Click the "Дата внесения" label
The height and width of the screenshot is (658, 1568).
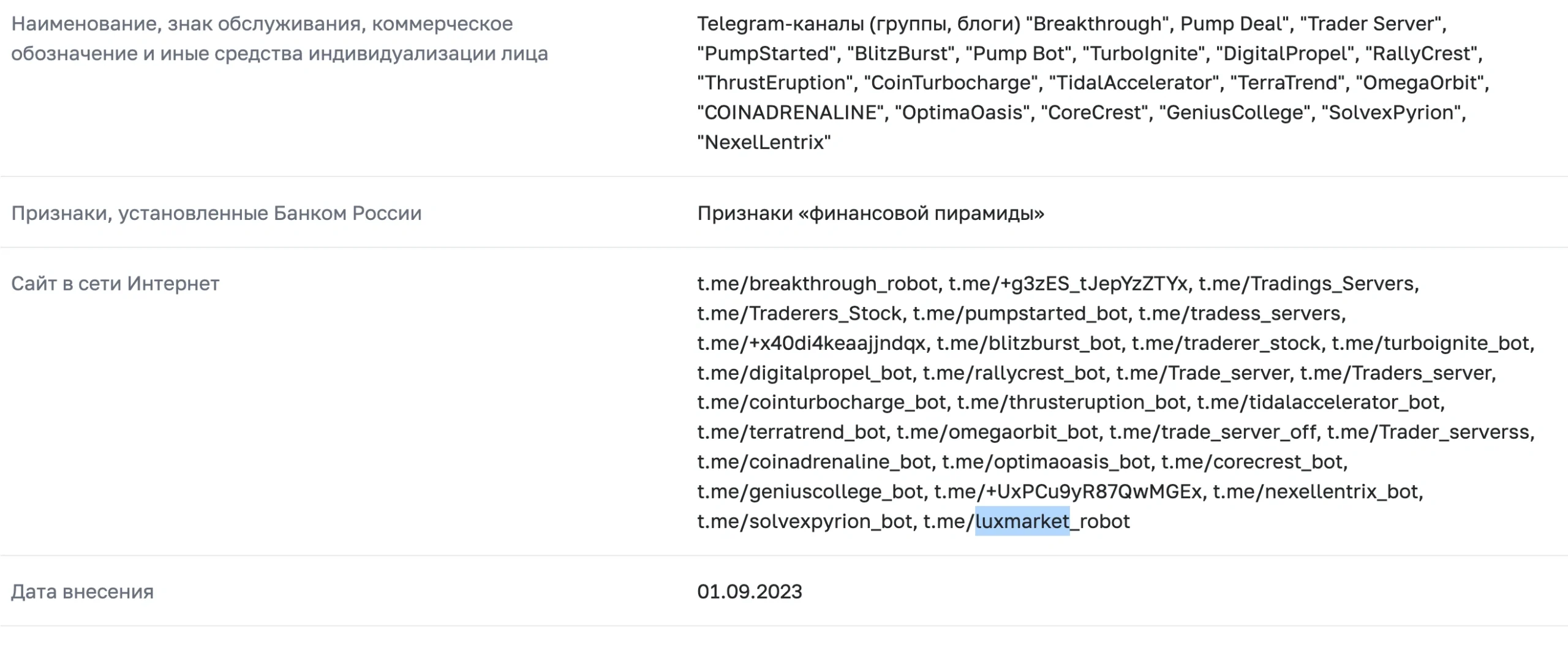tap(83, 592)
